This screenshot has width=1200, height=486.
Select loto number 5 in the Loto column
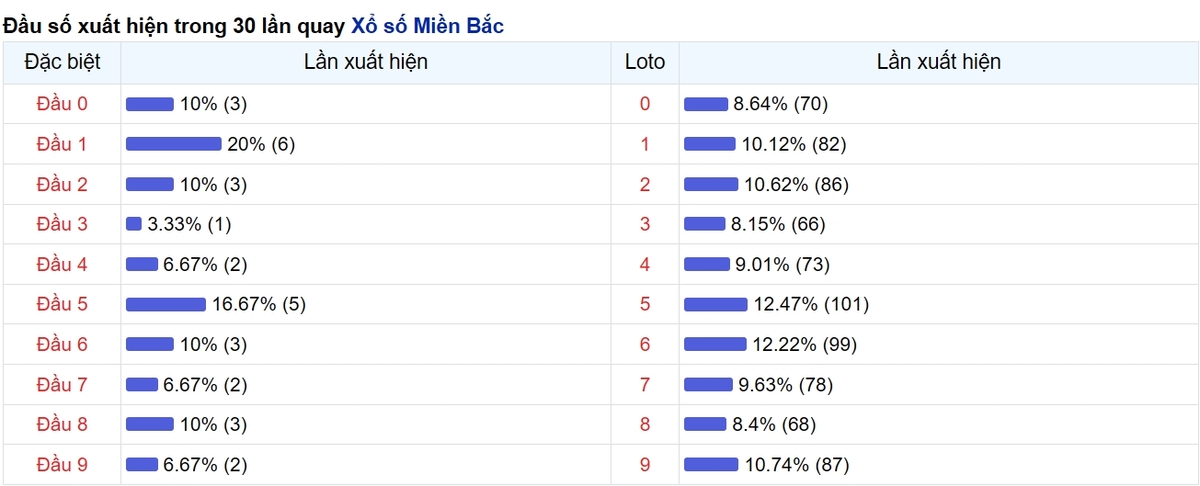point(645,304)
